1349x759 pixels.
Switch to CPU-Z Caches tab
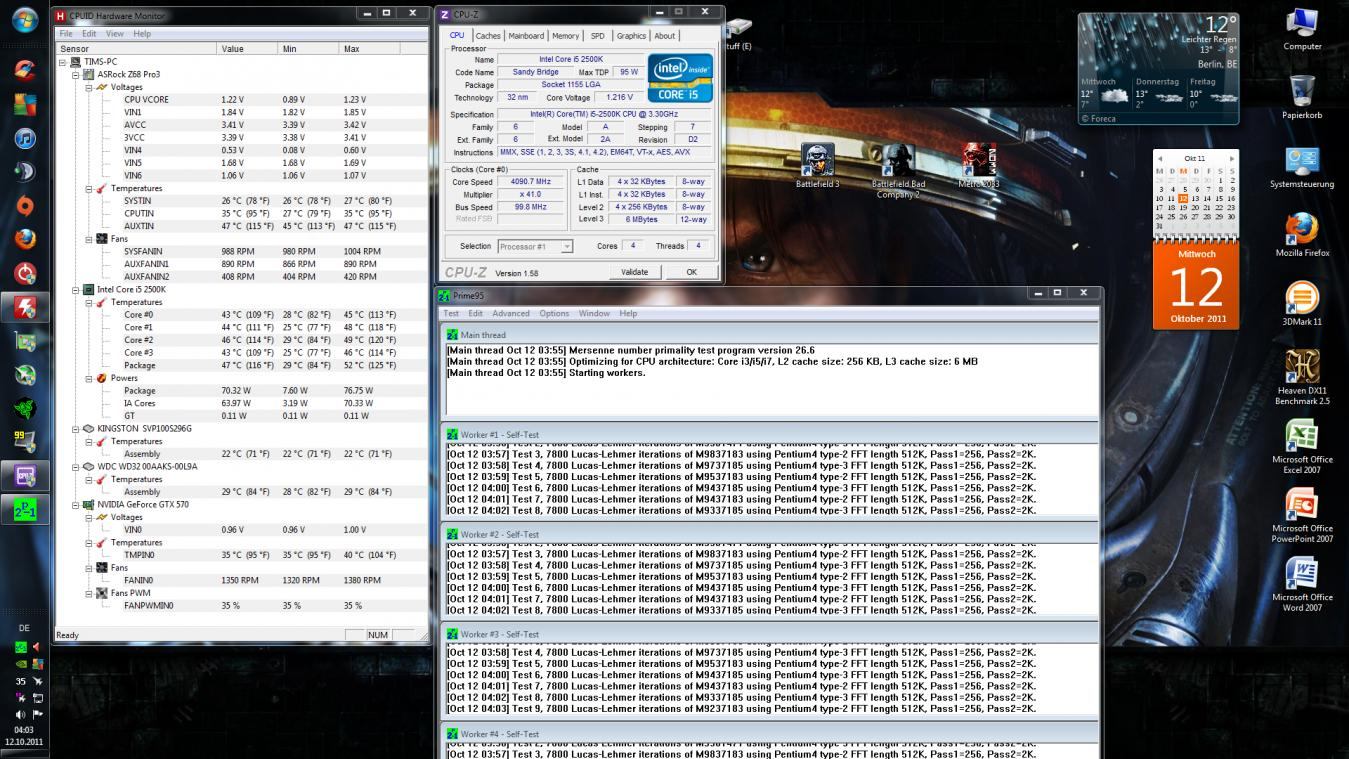488,36
